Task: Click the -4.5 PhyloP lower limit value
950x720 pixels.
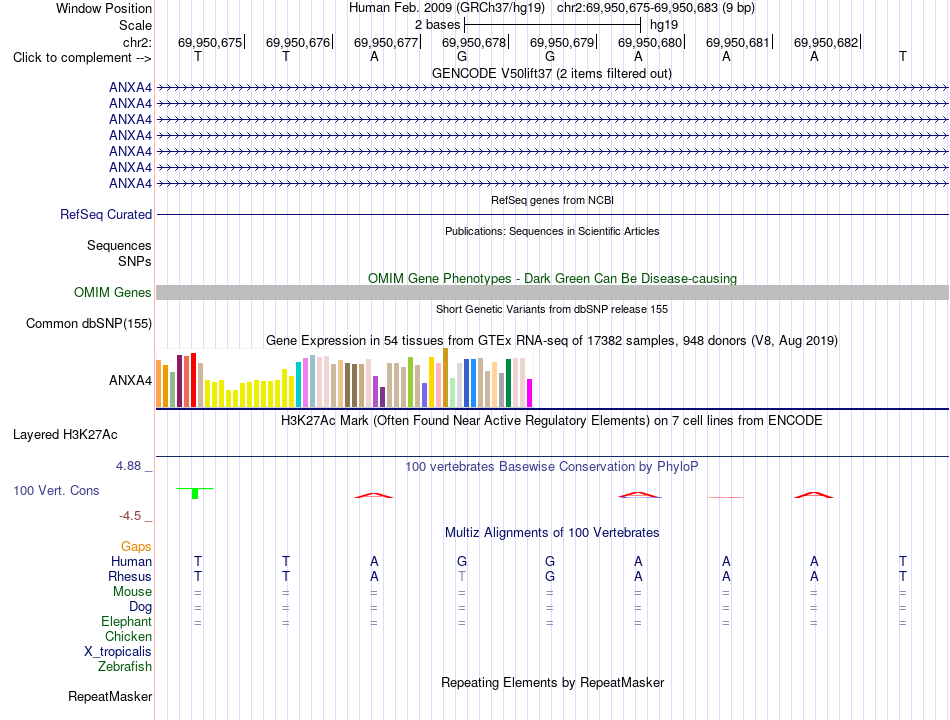Action: (x=130, y=516)
